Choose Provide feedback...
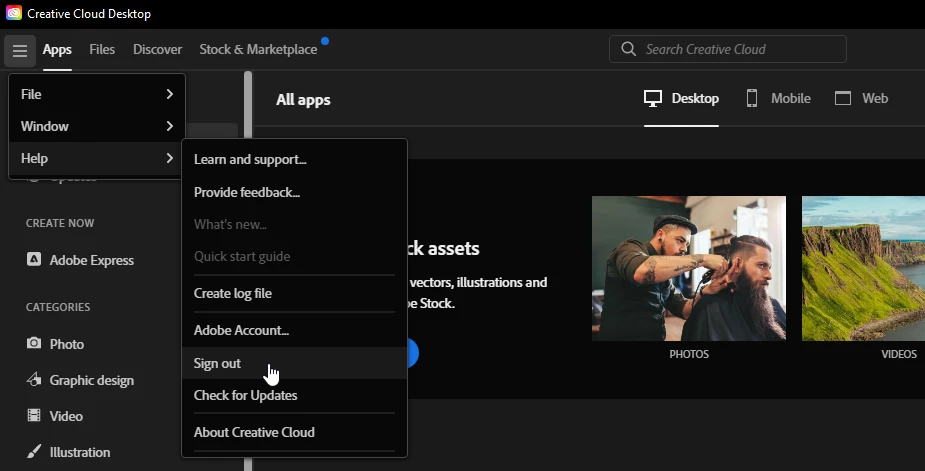The image size is (925, 471). click(294, 192)
